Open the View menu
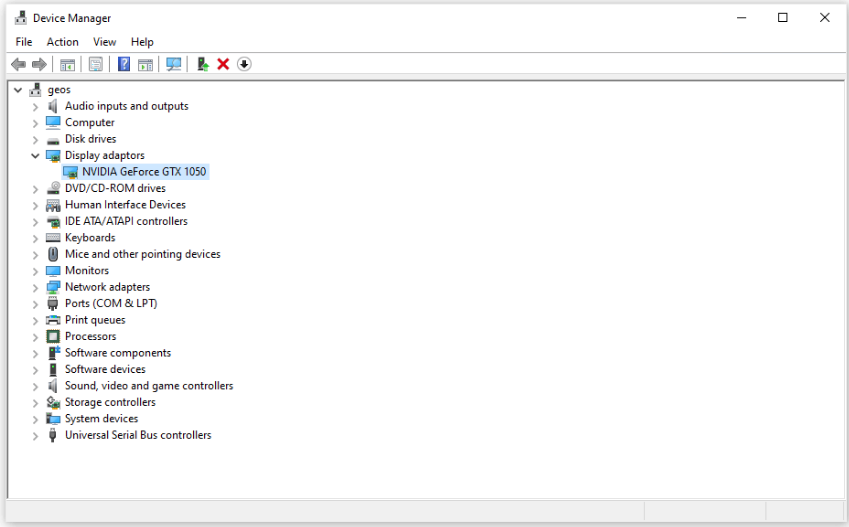The width and height of the screenshot is (849, 527). click(x=105, y=42)
